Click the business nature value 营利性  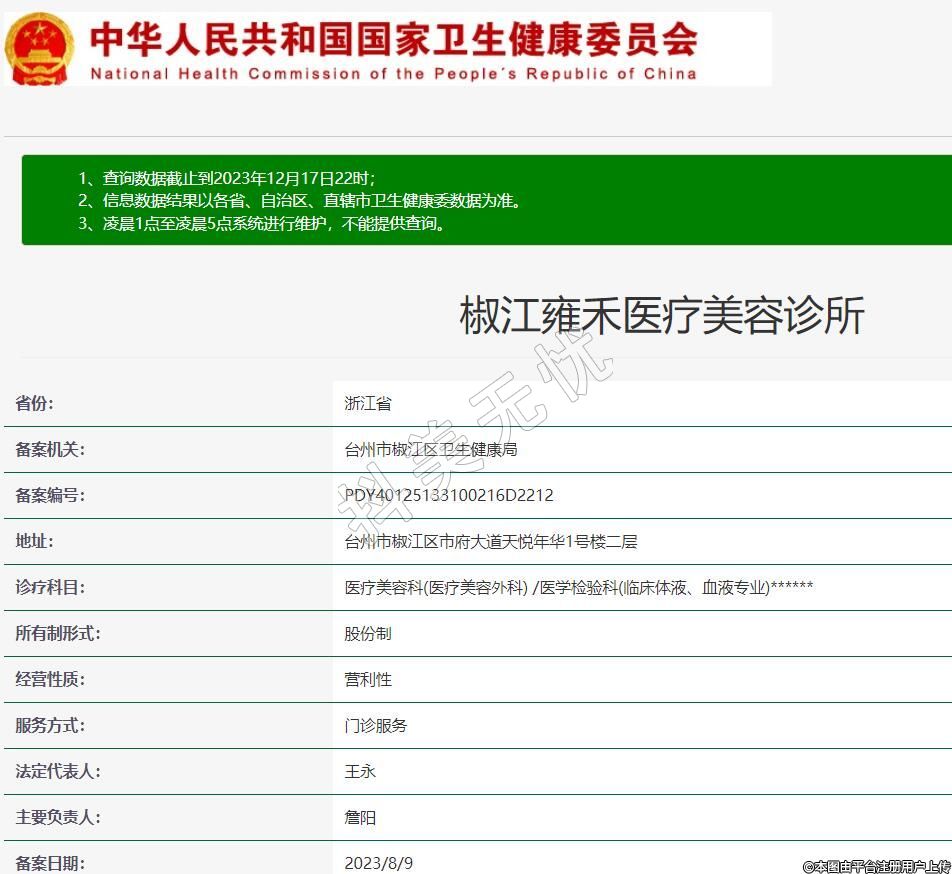367,679
